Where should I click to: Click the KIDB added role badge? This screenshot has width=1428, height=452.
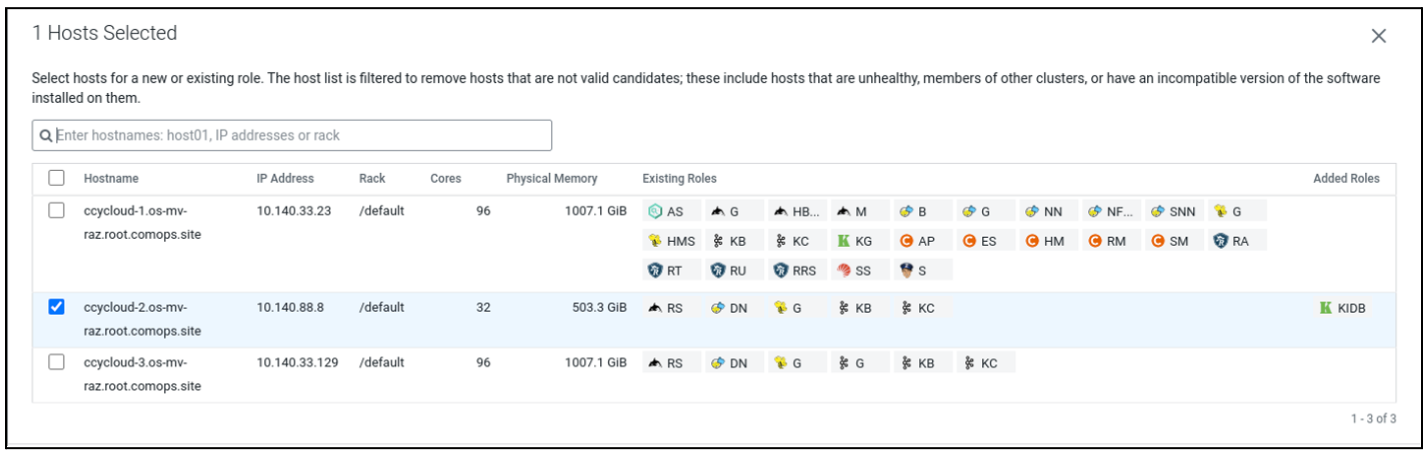(1343, 308)
